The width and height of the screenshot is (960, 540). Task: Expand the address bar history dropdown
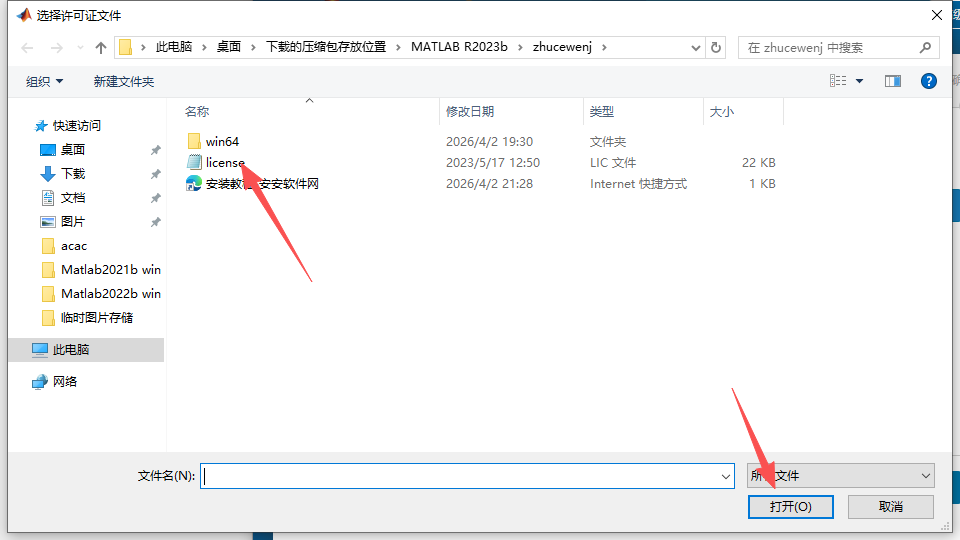point(696,47)
